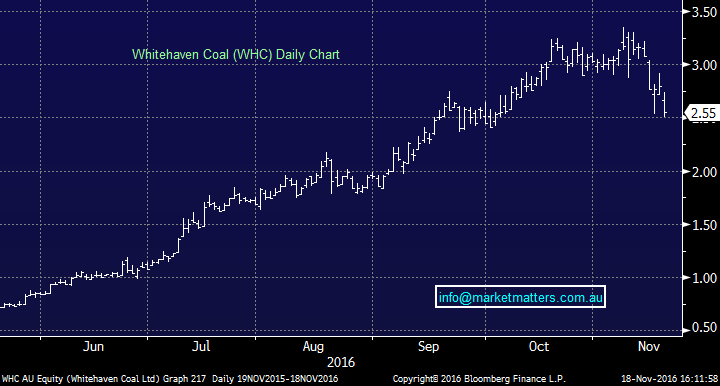Click the Jun month label
The height and width of the screenshot is (386, 720).
[x=93, y=347]
